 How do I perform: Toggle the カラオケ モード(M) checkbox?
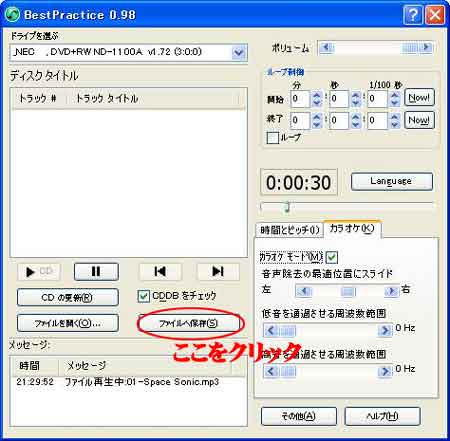tap(332, 257)
